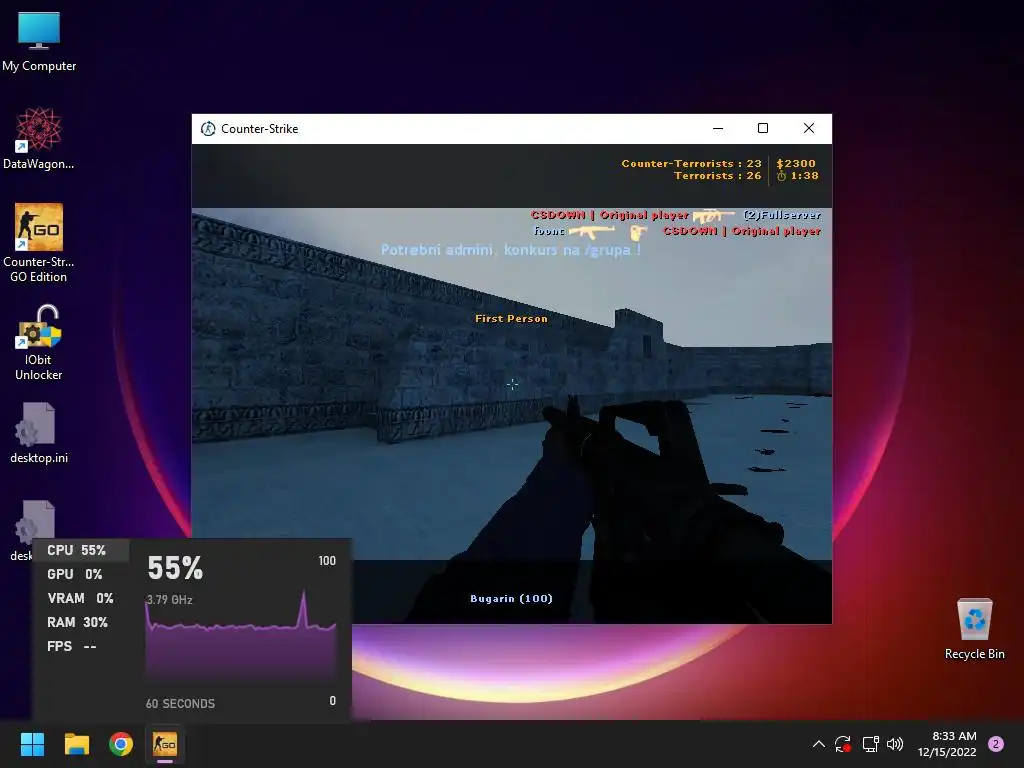Viewport: 1024px width, 768px height.
Task: Click the 3.79 GHz clock speed label
Action: (x=169, y=600)
